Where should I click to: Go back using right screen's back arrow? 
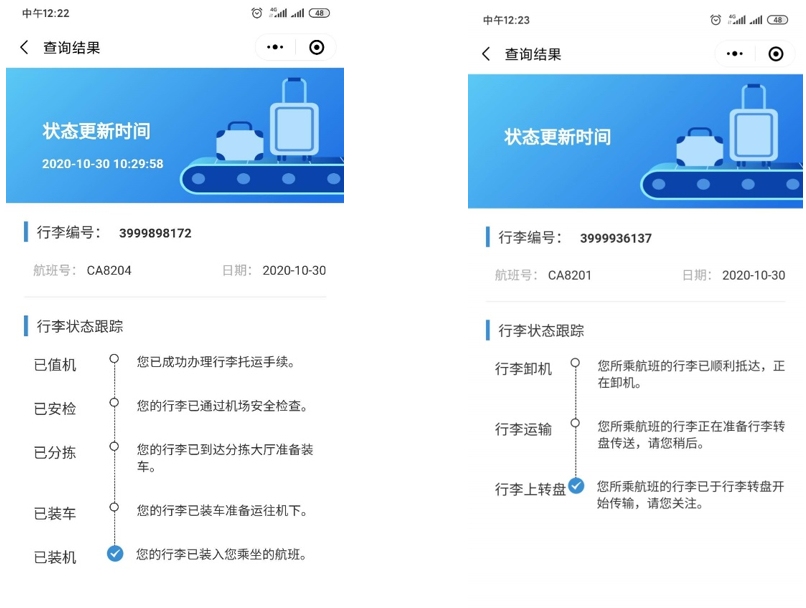486,54
